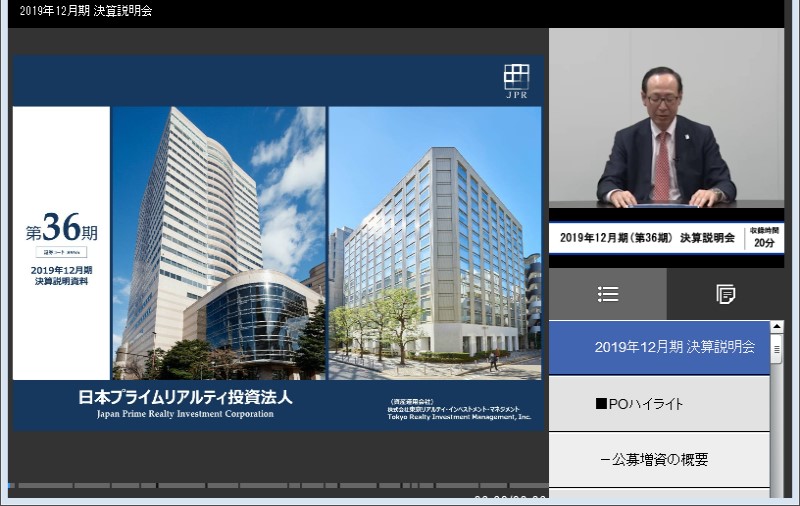Select chapter 2019年12月期 決算説明会
The height and width of the screenshot is (506, 800).
(659, 347)
